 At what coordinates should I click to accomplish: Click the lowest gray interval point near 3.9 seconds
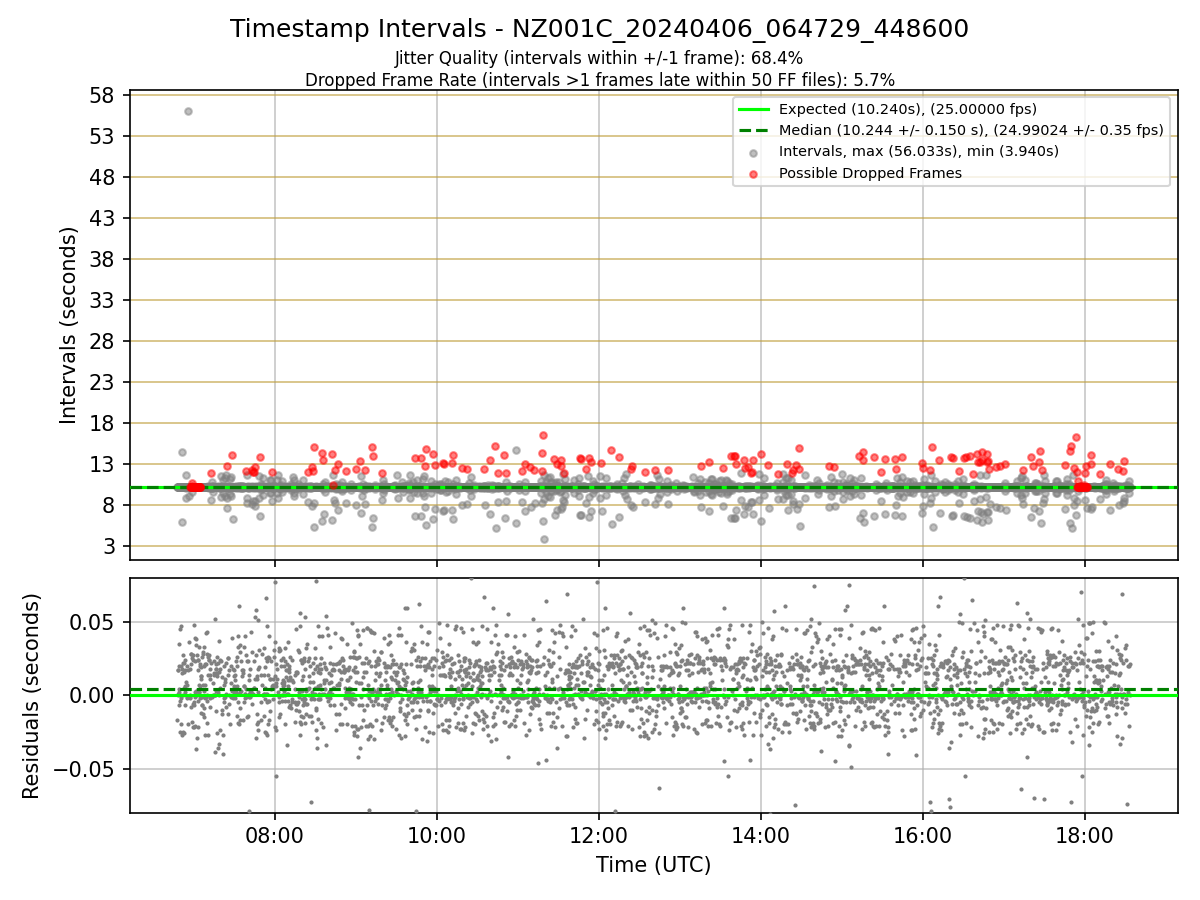pyautogui.click(x=544, y=539)
